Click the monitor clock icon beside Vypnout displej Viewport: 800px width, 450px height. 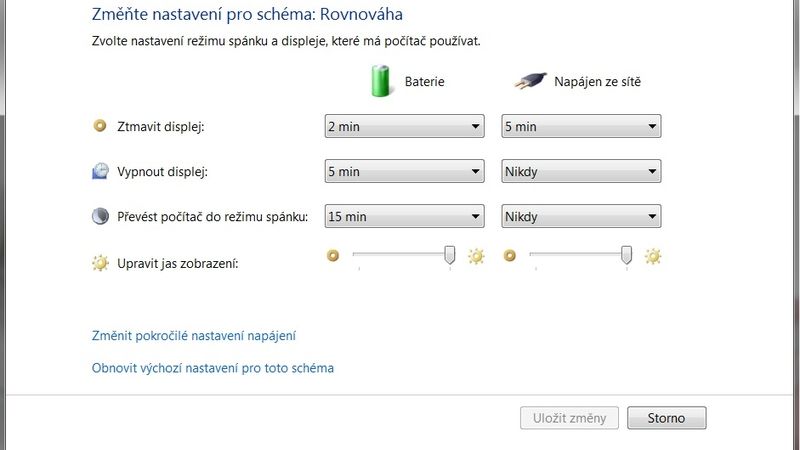pyautogui.click(x=101, y=171)
